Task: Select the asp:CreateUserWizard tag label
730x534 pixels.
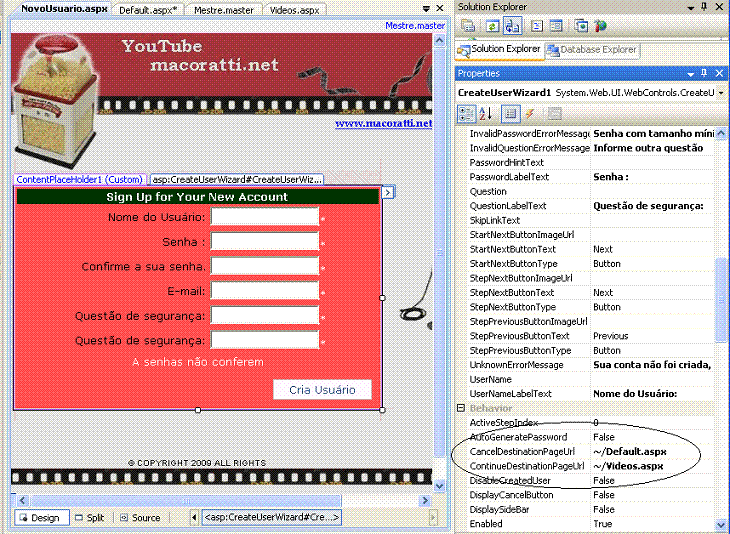Action: coord(237,179)
